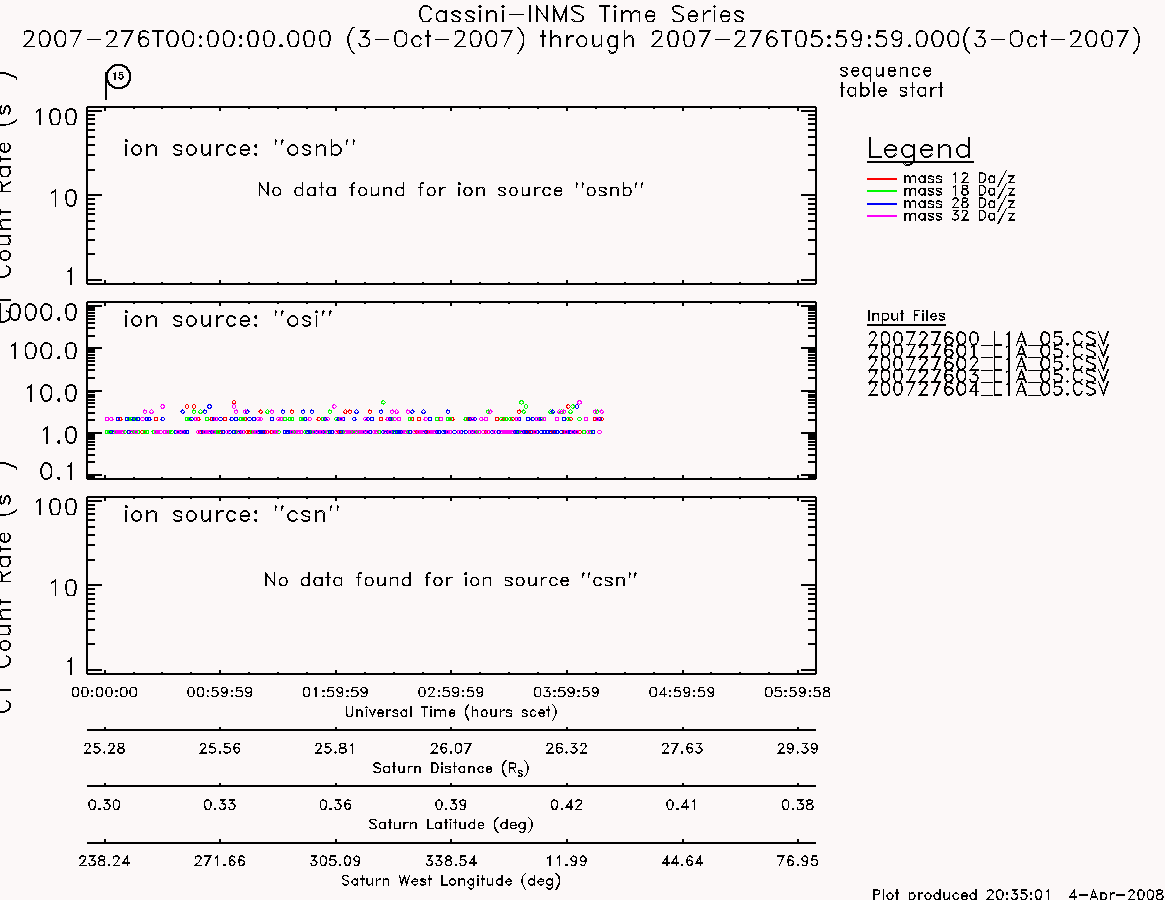The width and height of the screenshot is (1165, 900).
Task: Click the first input file 200727600_L1A_05.CSV
Action: 987,338
